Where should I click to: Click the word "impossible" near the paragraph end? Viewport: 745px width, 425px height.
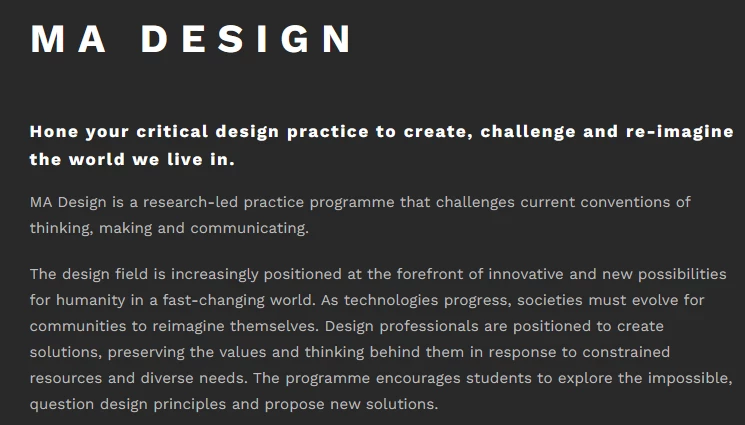pyautogui.click(x=688, y=378)
